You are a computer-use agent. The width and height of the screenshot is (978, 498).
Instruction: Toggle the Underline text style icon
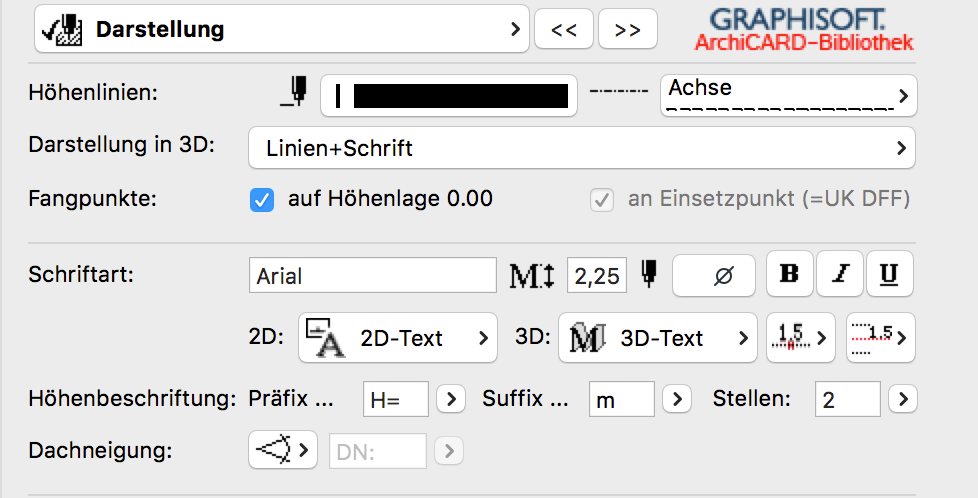click(x=889, y=274)
